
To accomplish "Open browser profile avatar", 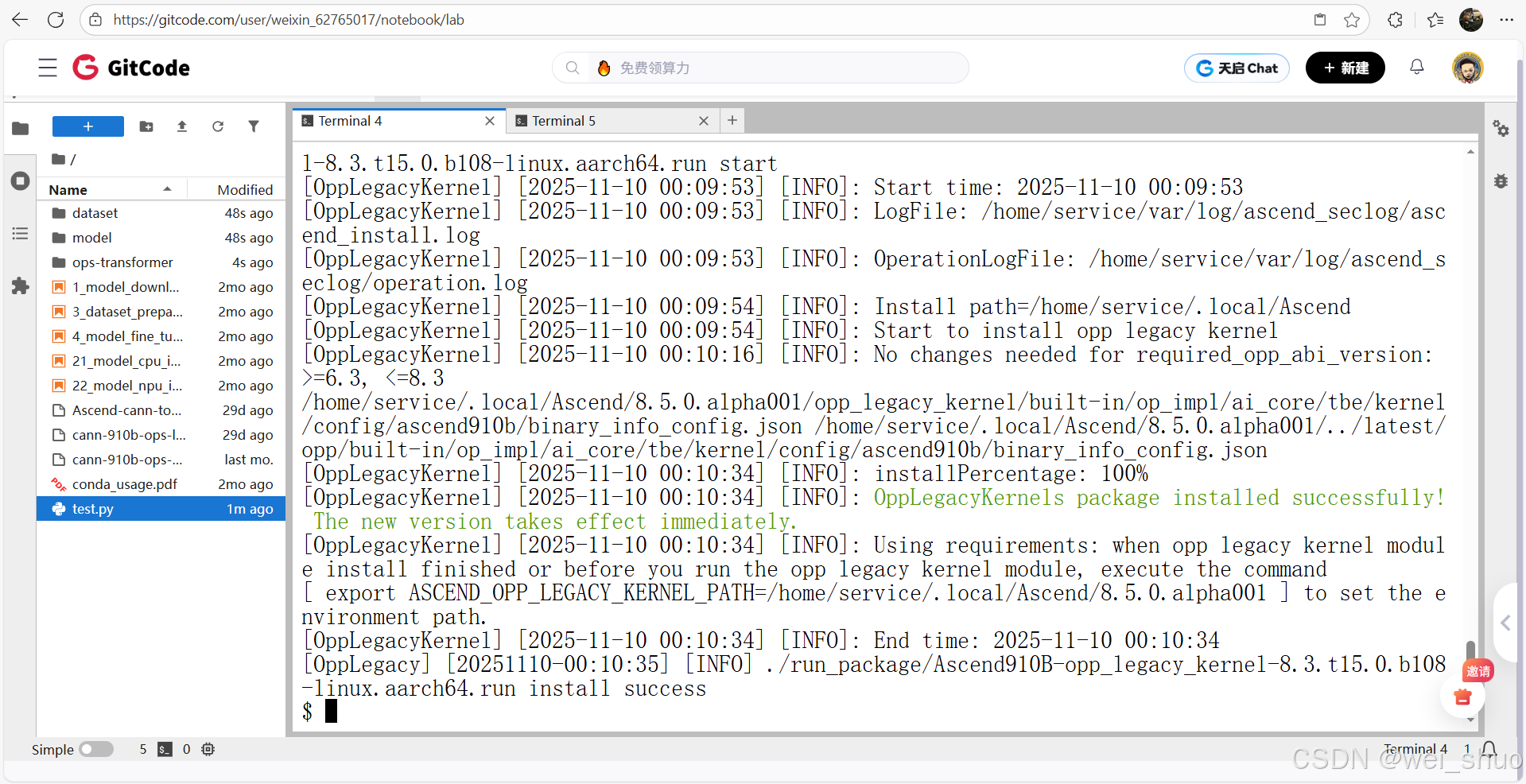I will 1471,20.
